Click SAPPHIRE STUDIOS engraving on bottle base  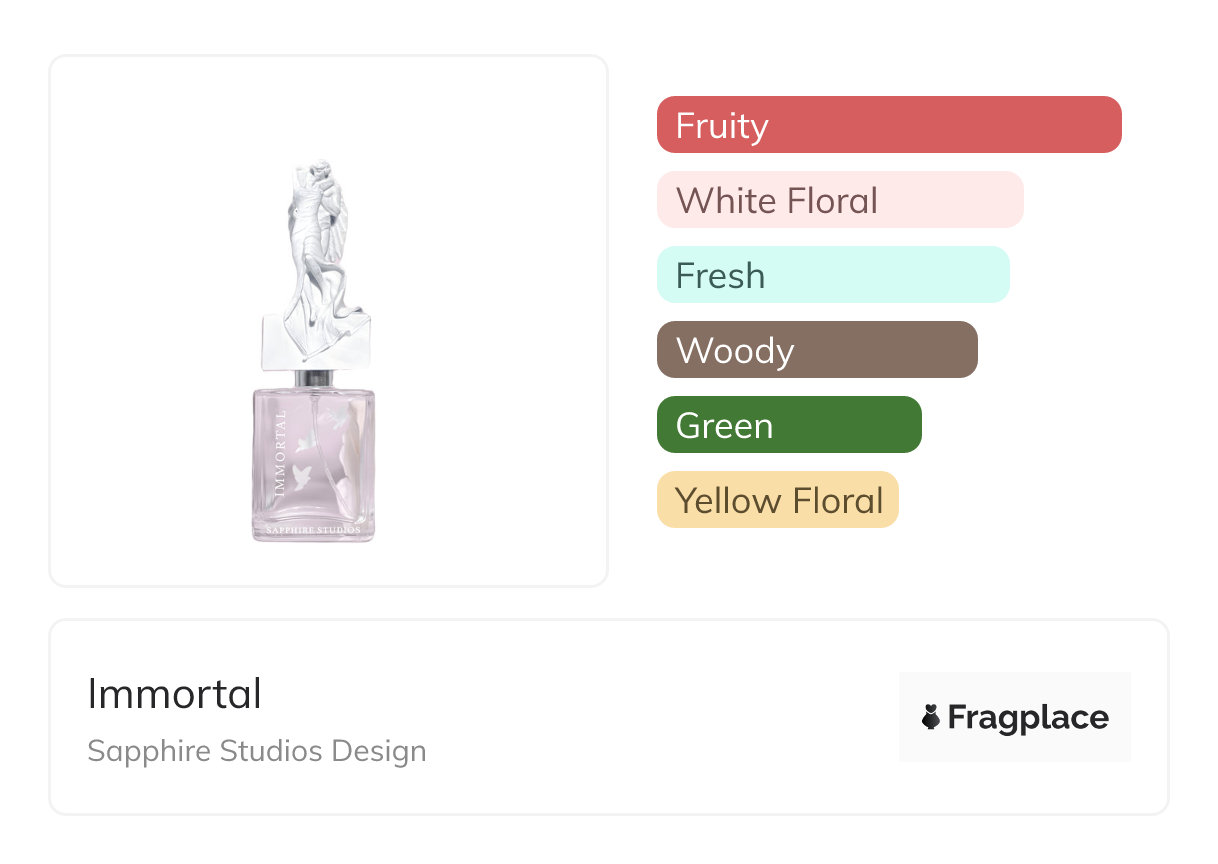coord(313,529)
